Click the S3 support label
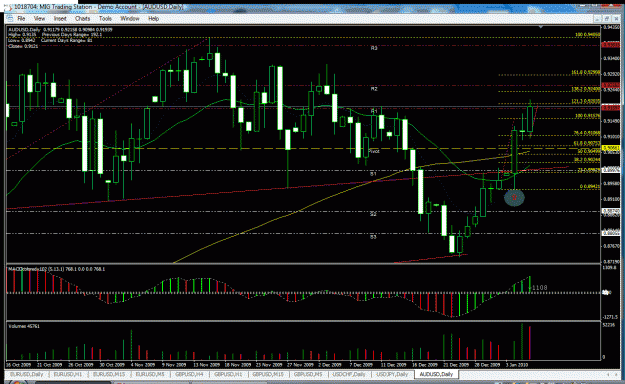Viewport: 625px width, 384px height. coord(373,237)
